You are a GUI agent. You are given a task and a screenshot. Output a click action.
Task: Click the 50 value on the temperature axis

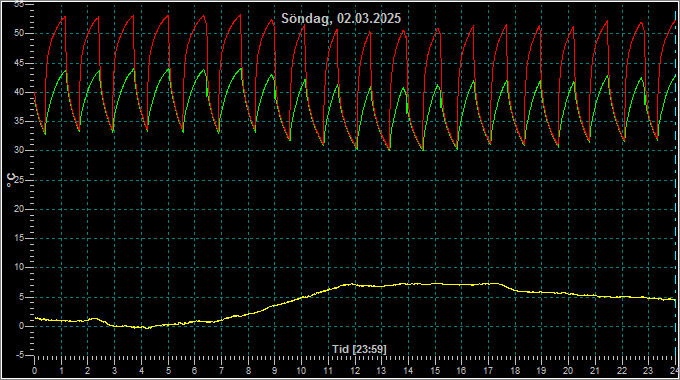tap(19, 33)
